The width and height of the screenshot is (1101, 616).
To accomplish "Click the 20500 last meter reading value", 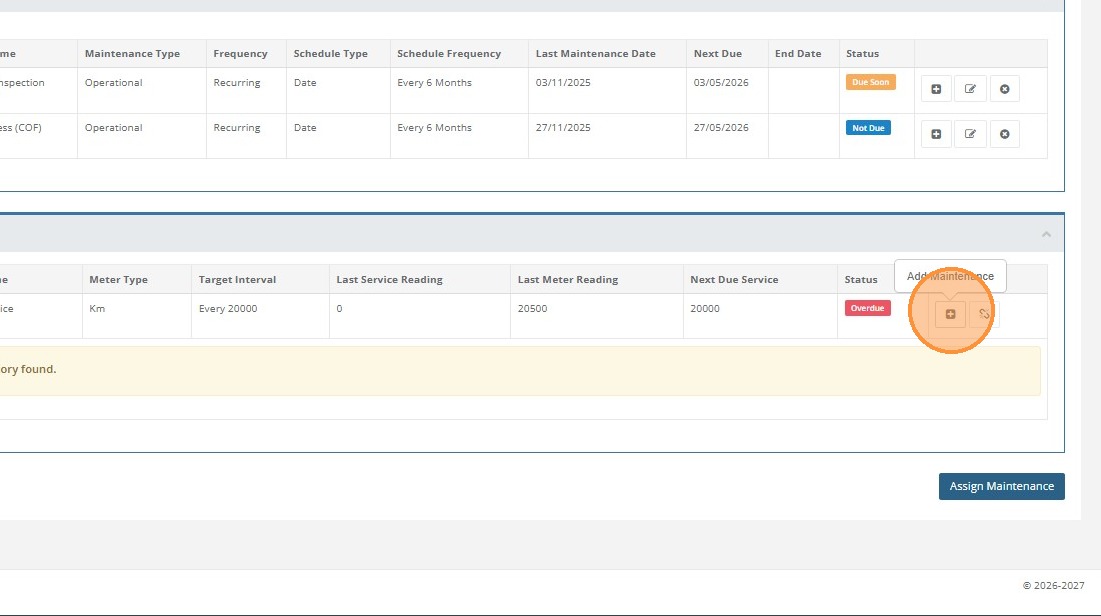I will 532,309.
